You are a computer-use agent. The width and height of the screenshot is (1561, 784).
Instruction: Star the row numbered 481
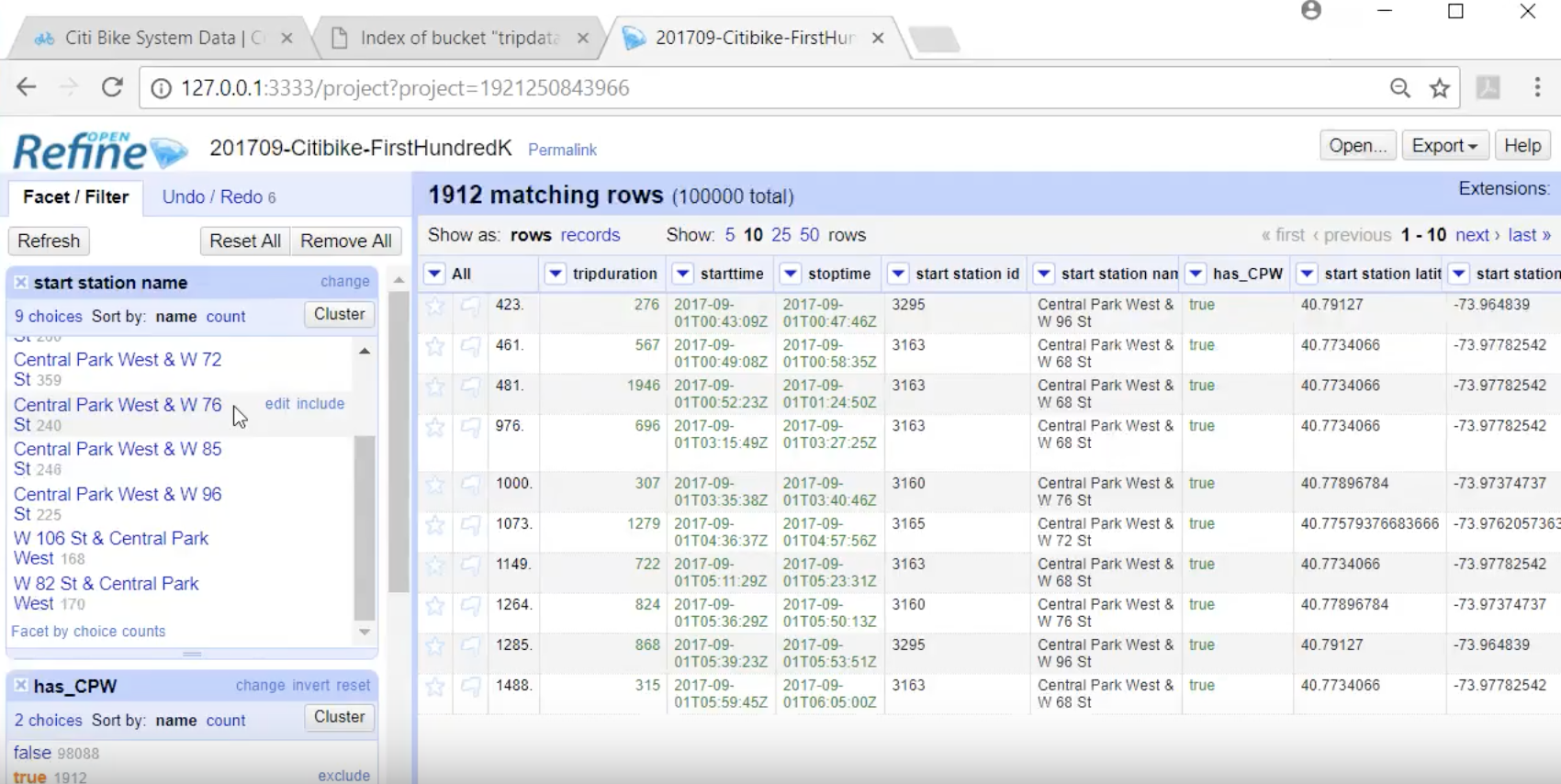point(435,386)
